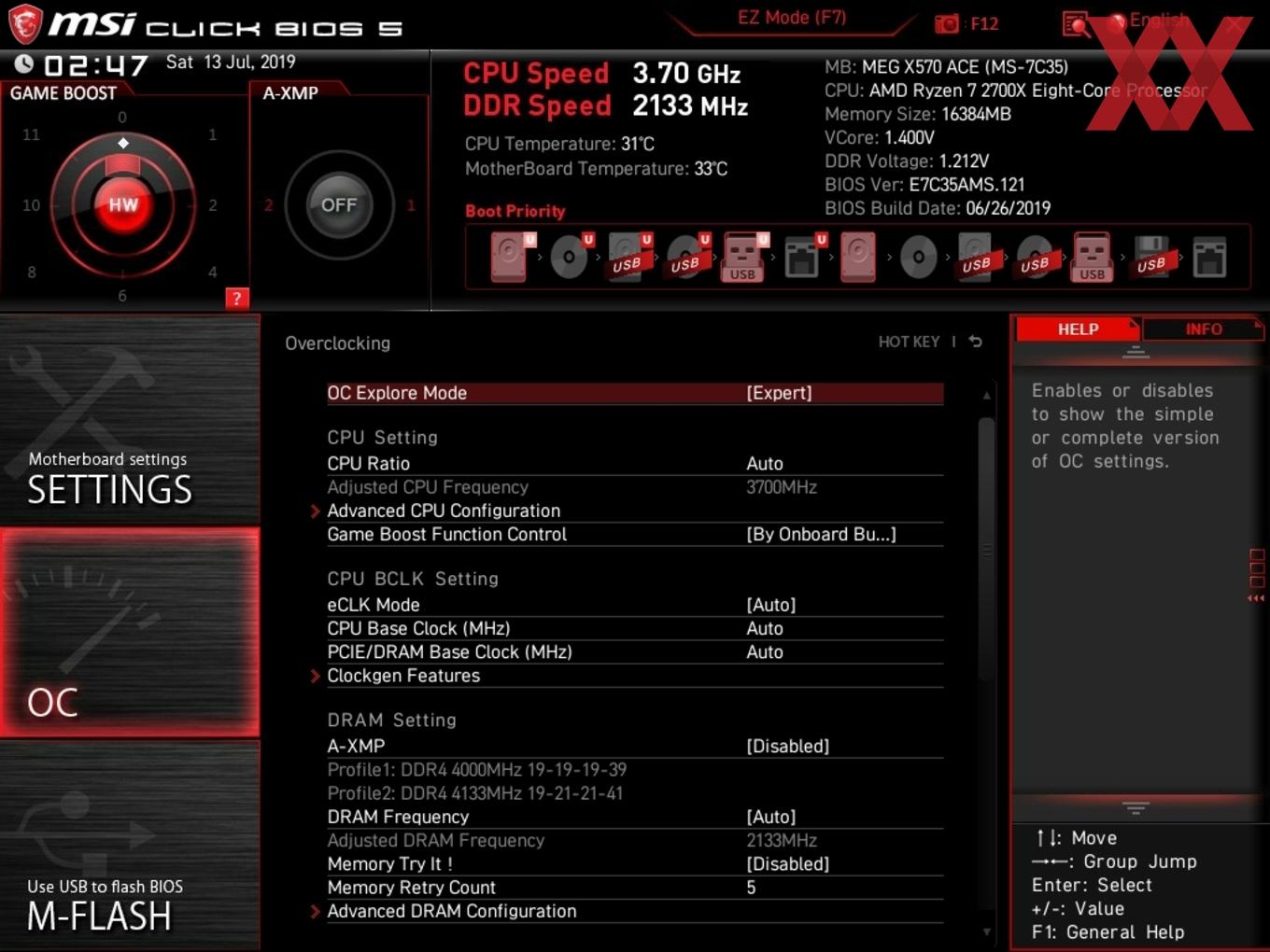This screenshot has height=952, width=1270.
Task: Open DRAM Frequency Auto options
Action: tap(635, 817)
